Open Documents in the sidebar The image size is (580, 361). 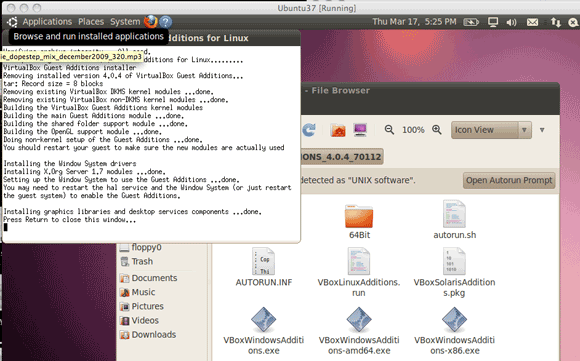[x=149, y=278]
